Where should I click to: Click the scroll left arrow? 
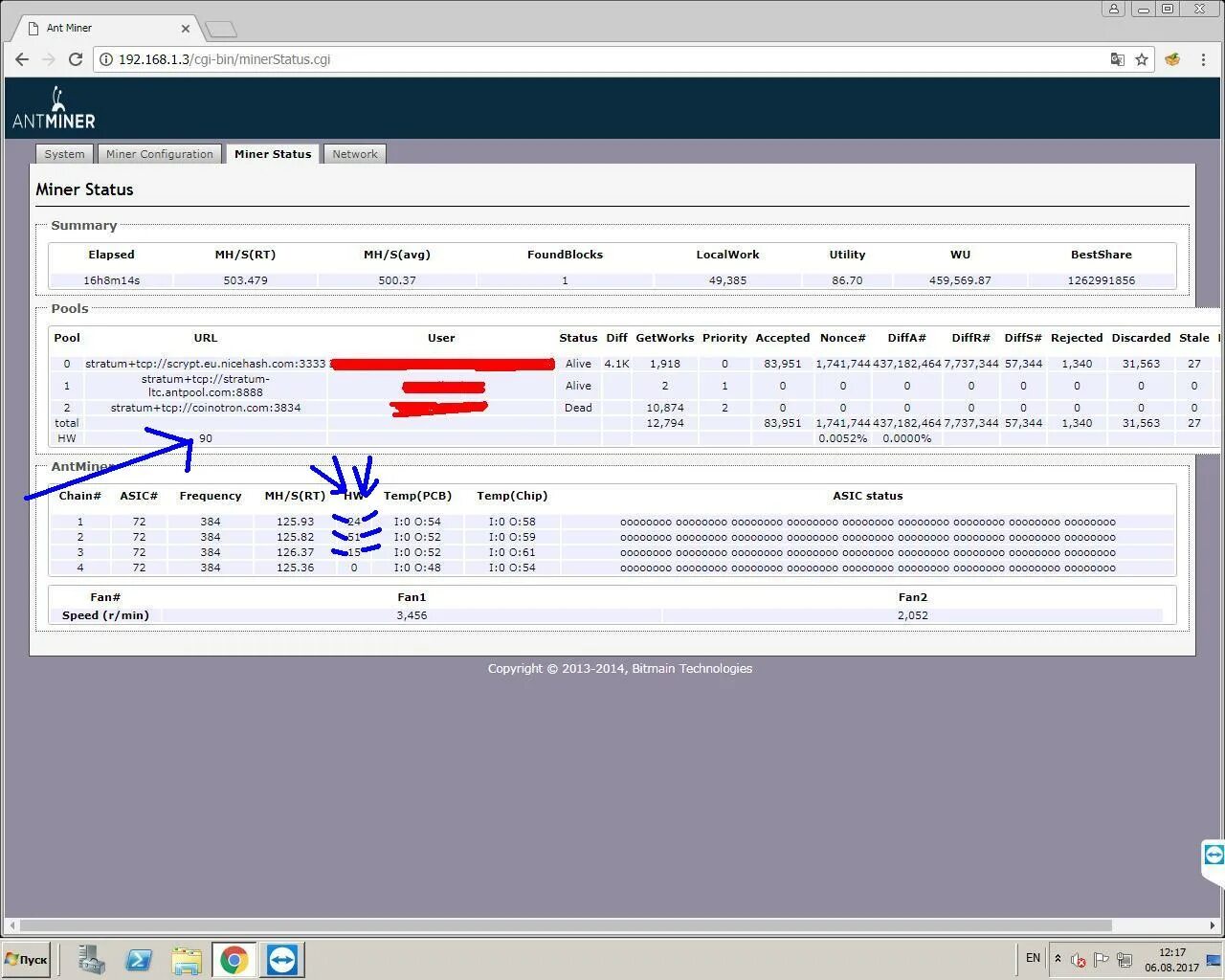[11, 925]
